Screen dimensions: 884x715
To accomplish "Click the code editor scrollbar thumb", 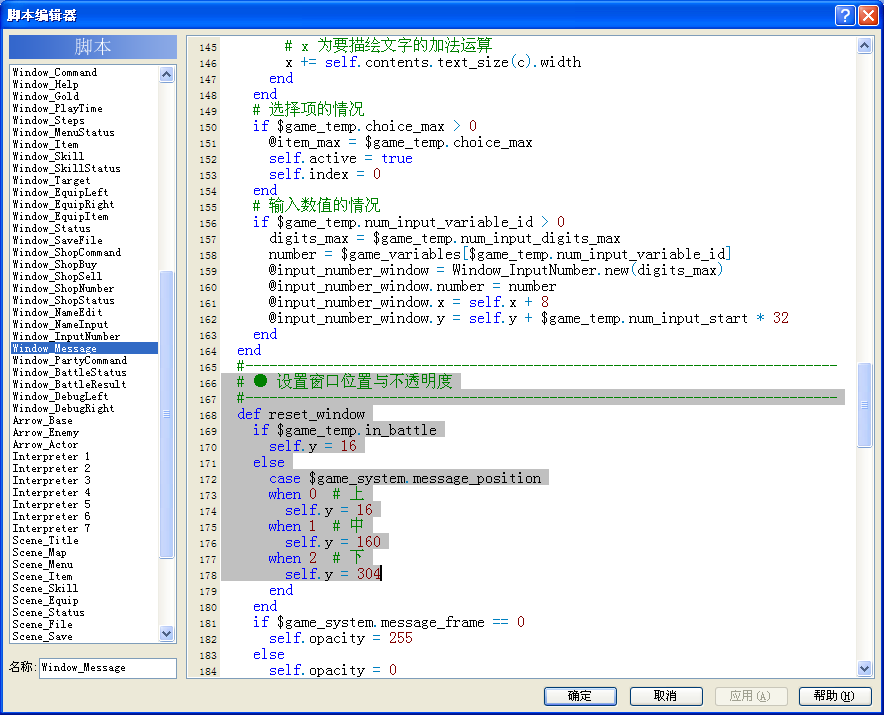I will pos(864,405).
